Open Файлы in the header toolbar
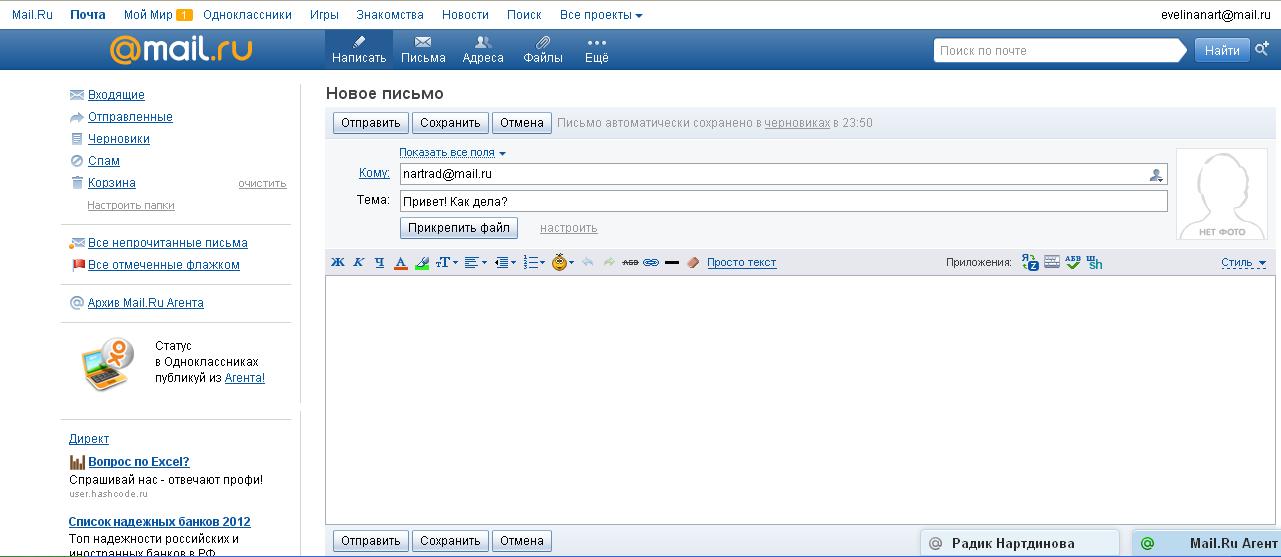This screenshot has width=1281, height=557. tap(543, 49)
